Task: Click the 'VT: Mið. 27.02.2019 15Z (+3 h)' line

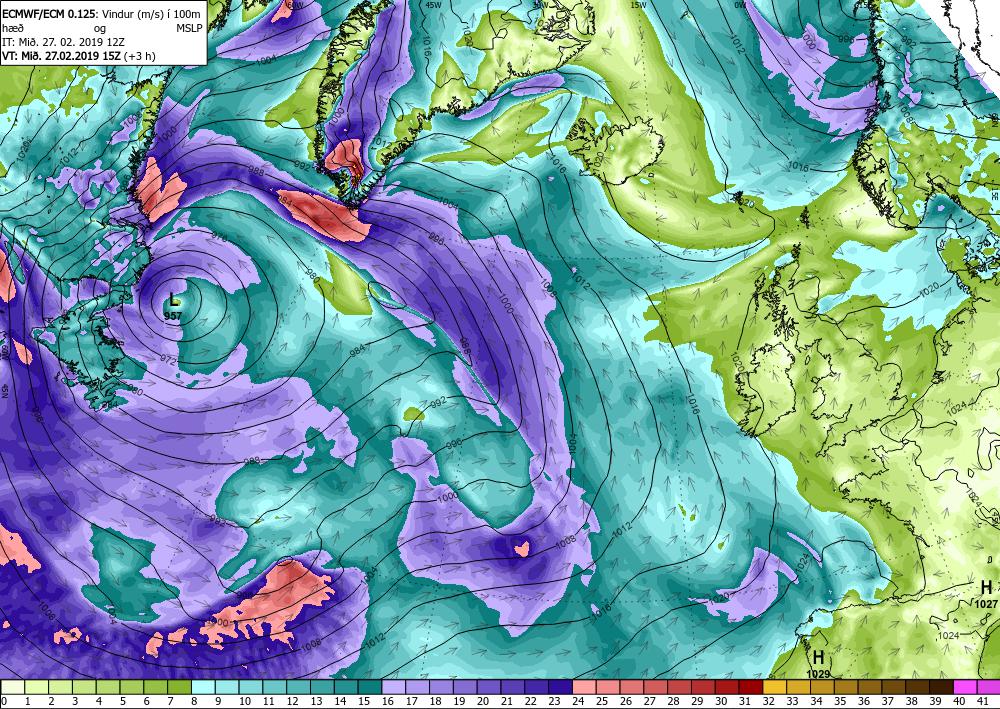Action: 79,56
